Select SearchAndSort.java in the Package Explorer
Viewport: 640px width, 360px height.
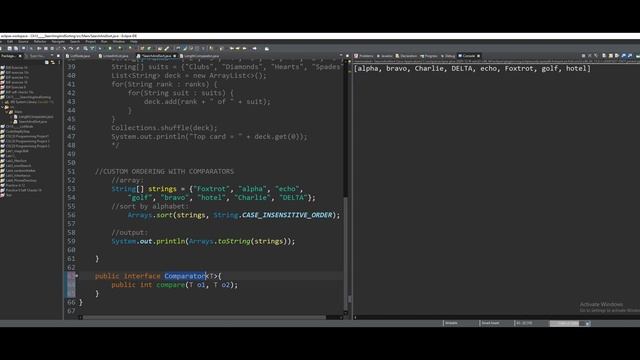tap(32, 122)
